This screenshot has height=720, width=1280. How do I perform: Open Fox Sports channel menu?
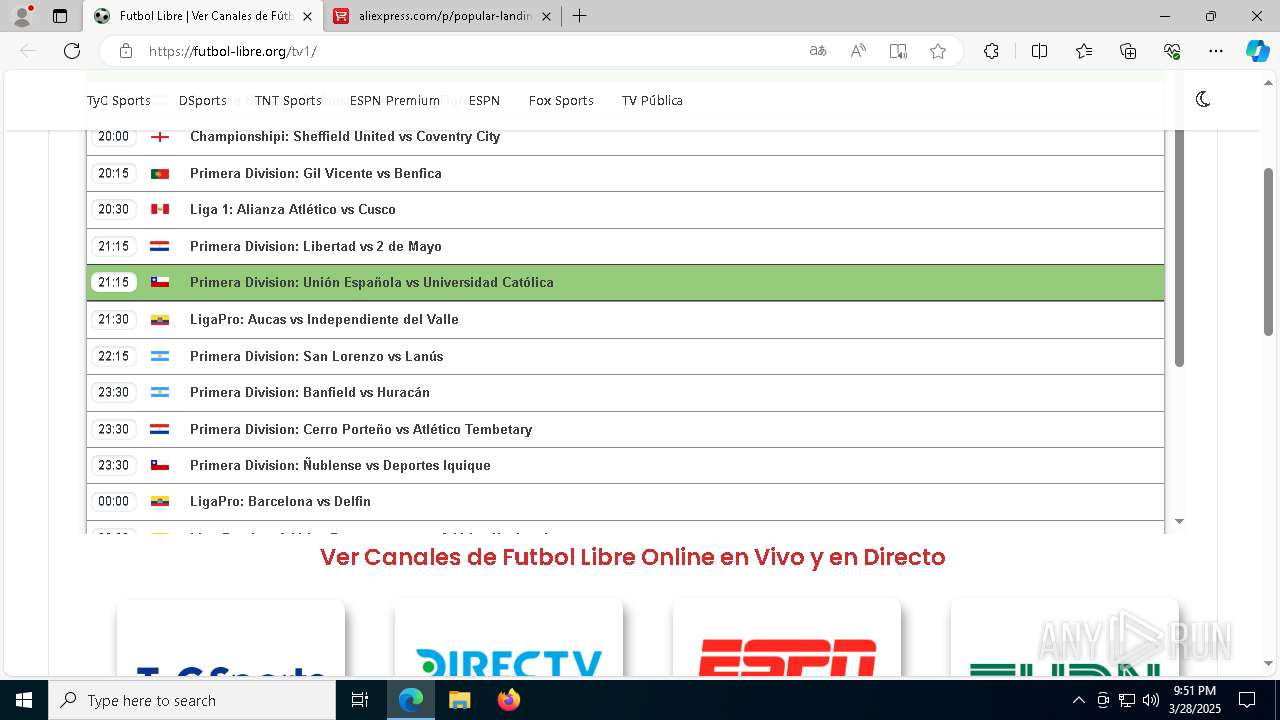click(561, 100)
